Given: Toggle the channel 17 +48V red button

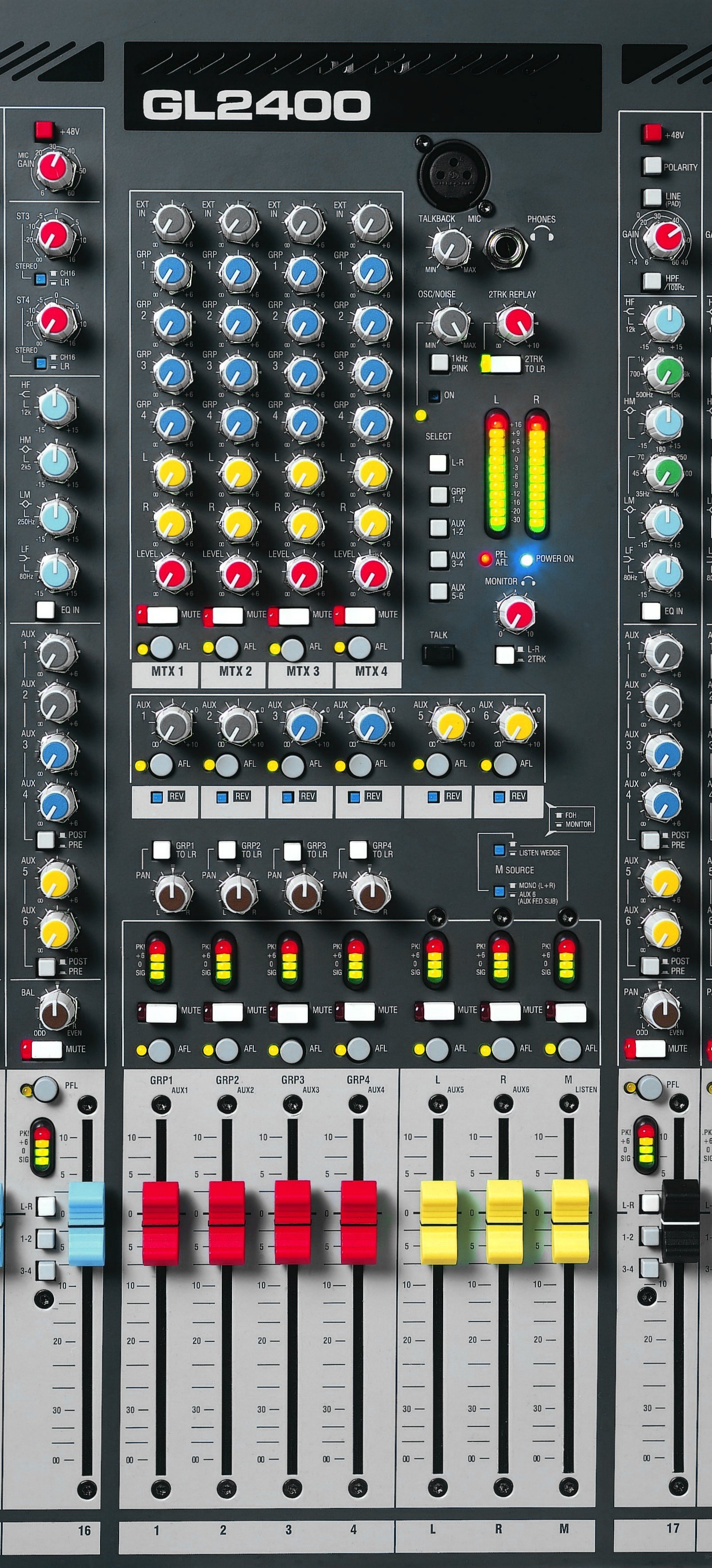Looking at the screenshot, I should point(651,133).
